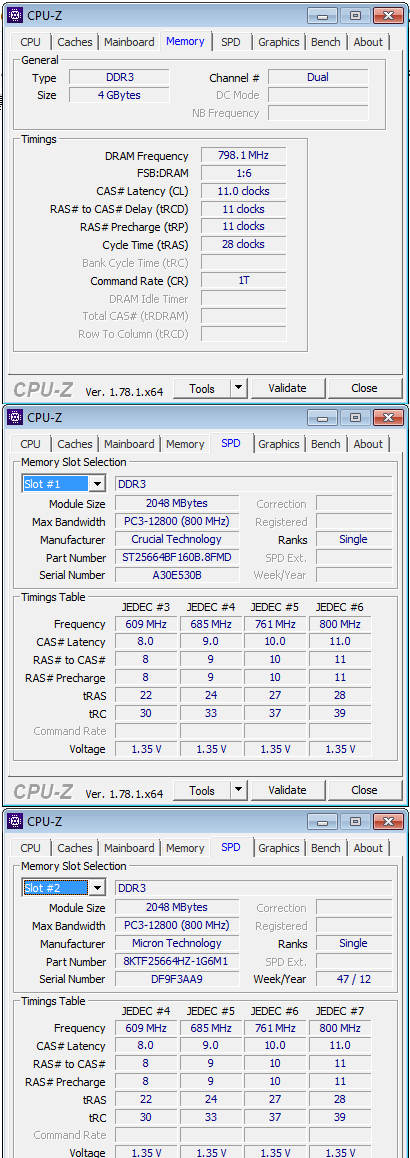Click Slot #1 Max Bandwidth PC3-12800 field
Image resolution: width=410 pixels, height=1158 pixels.
click(x=177, y=522)
